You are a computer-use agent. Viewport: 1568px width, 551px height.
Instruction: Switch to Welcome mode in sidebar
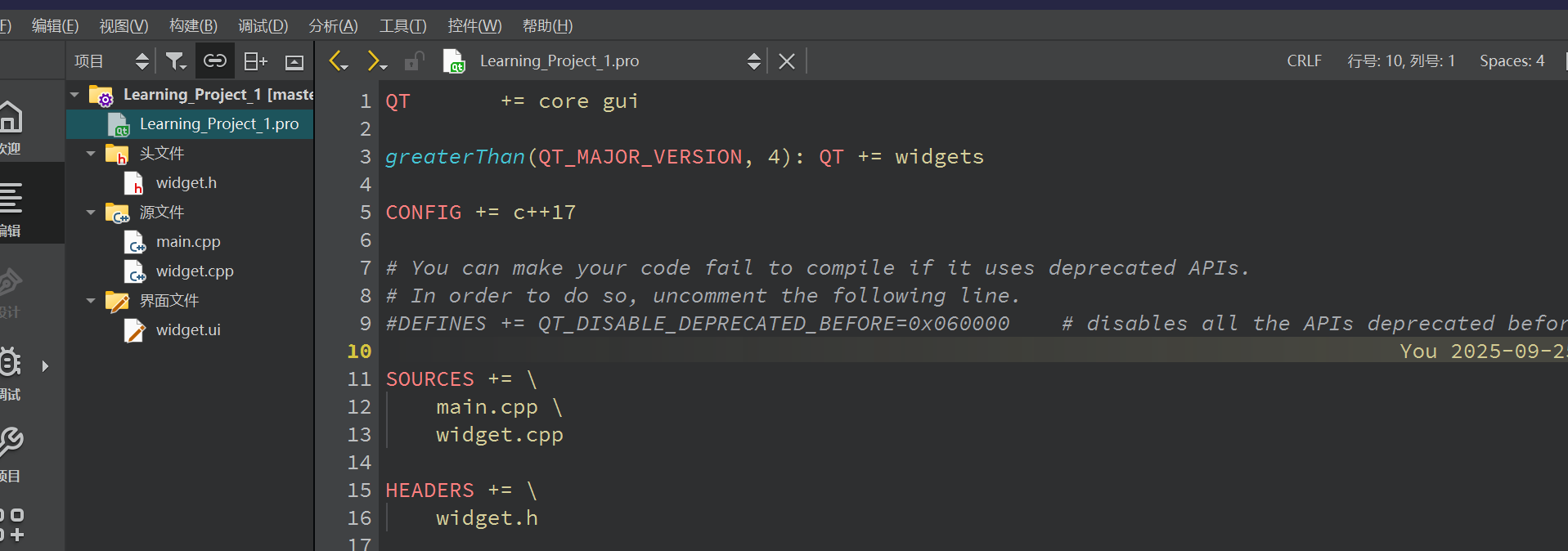pos(11,125)
